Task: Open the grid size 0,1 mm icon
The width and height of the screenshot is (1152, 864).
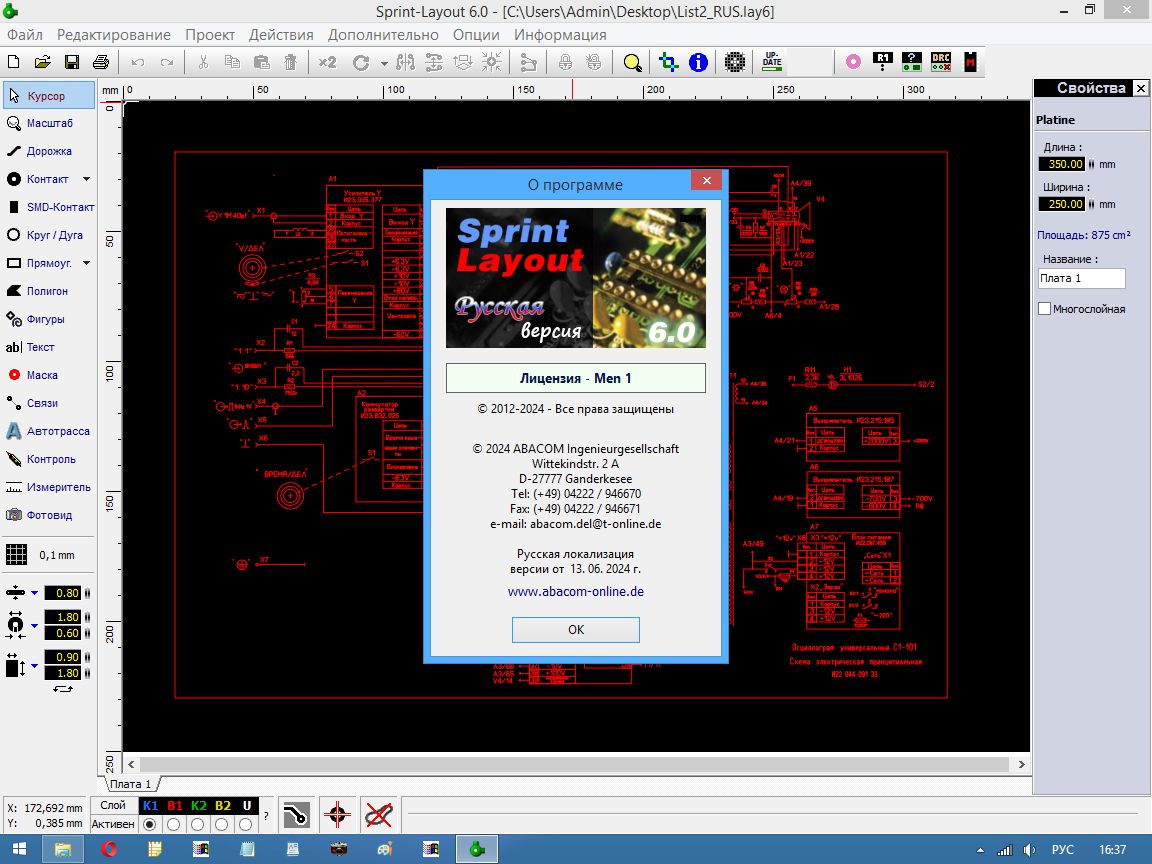Action: coord(16,555)
